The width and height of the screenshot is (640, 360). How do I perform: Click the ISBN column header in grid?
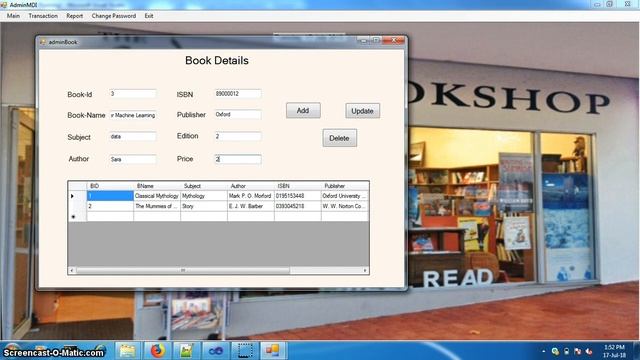pyautogui.click(x=298, y=186)
